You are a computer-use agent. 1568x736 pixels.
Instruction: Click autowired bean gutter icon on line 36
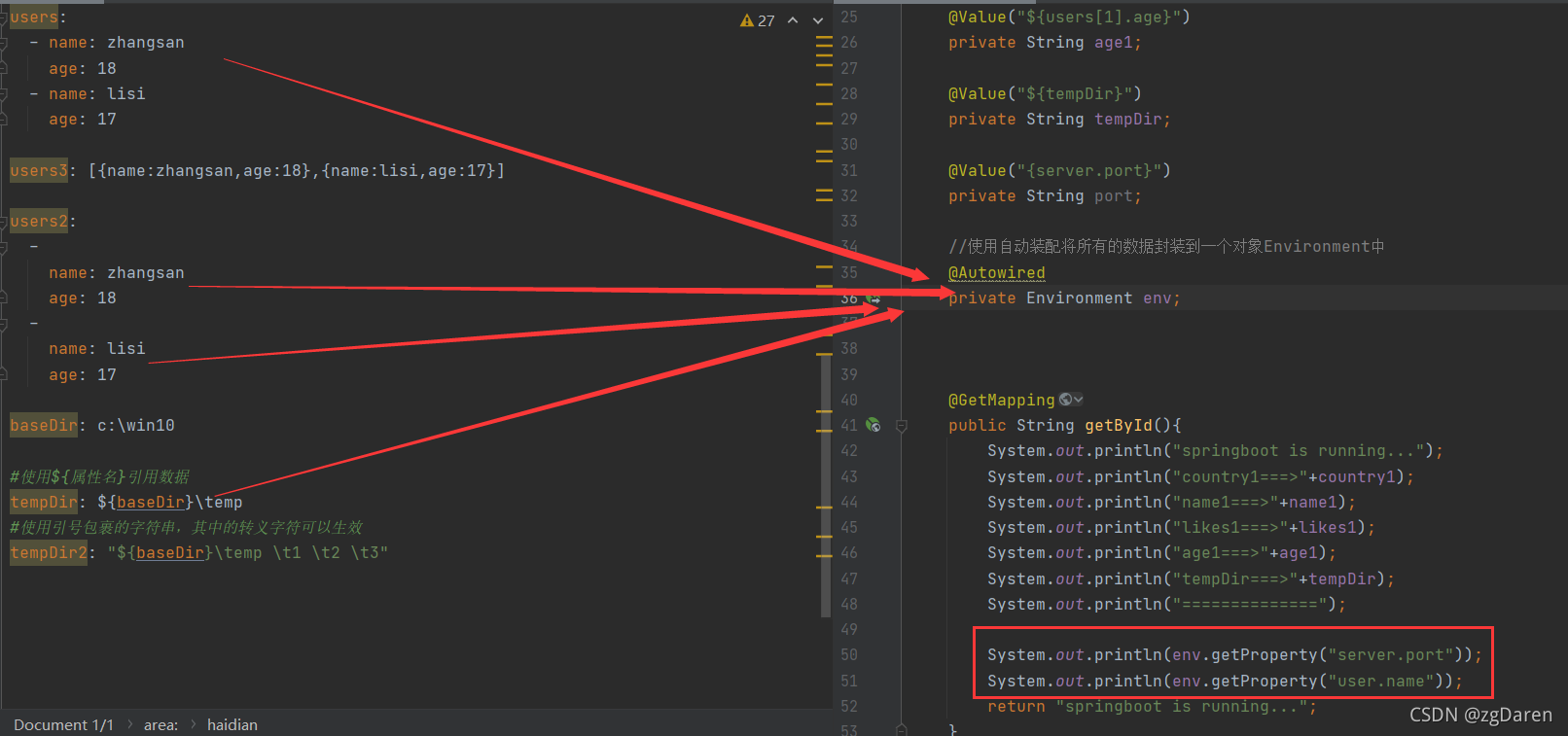point(873,298)
